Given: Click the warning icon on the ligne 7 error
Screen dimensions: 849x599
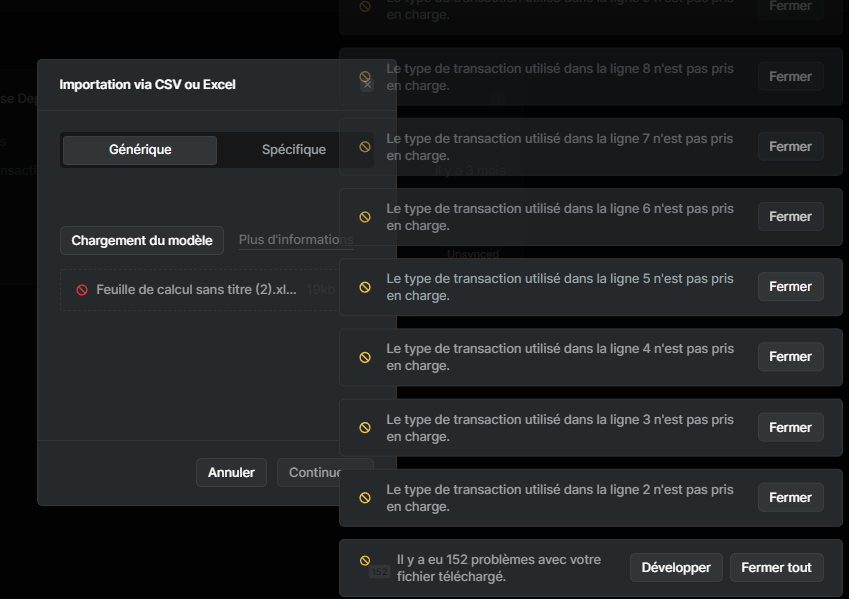Looking at the screenshot, I should tap(365, 146).
